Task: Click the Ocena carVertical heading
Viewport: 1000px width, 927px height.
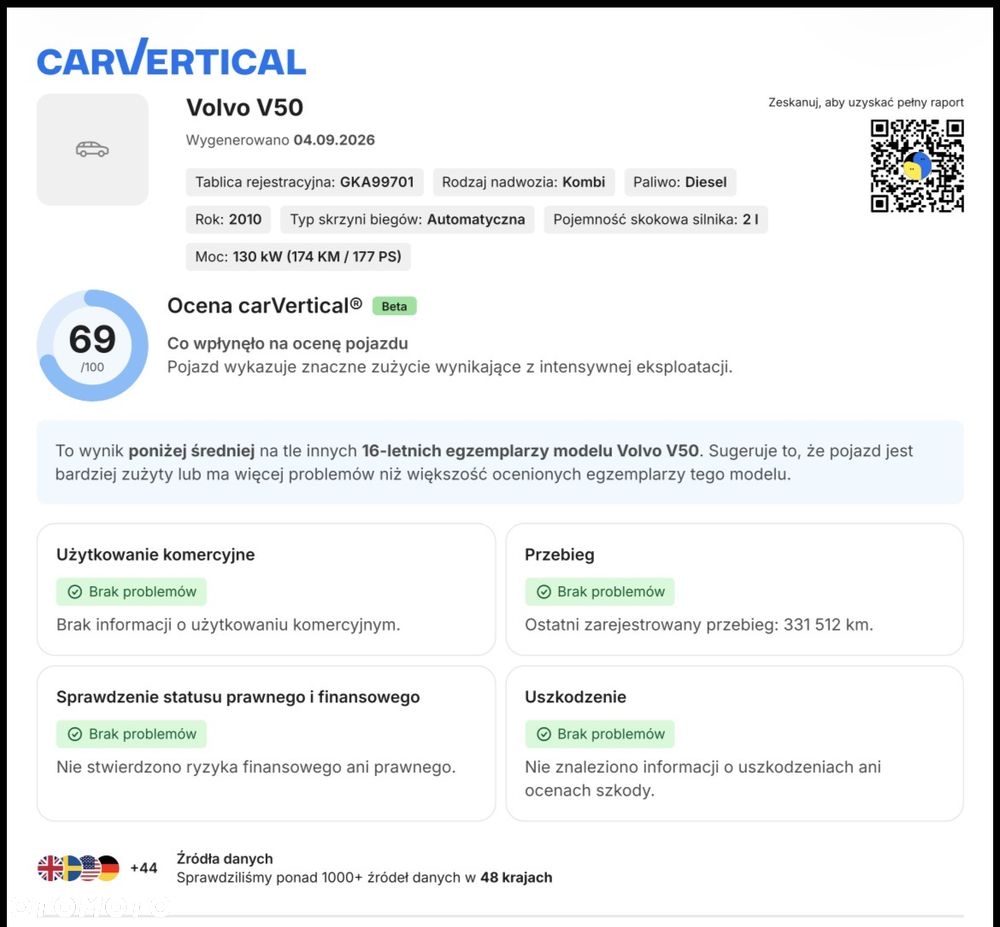Action: 265,306
